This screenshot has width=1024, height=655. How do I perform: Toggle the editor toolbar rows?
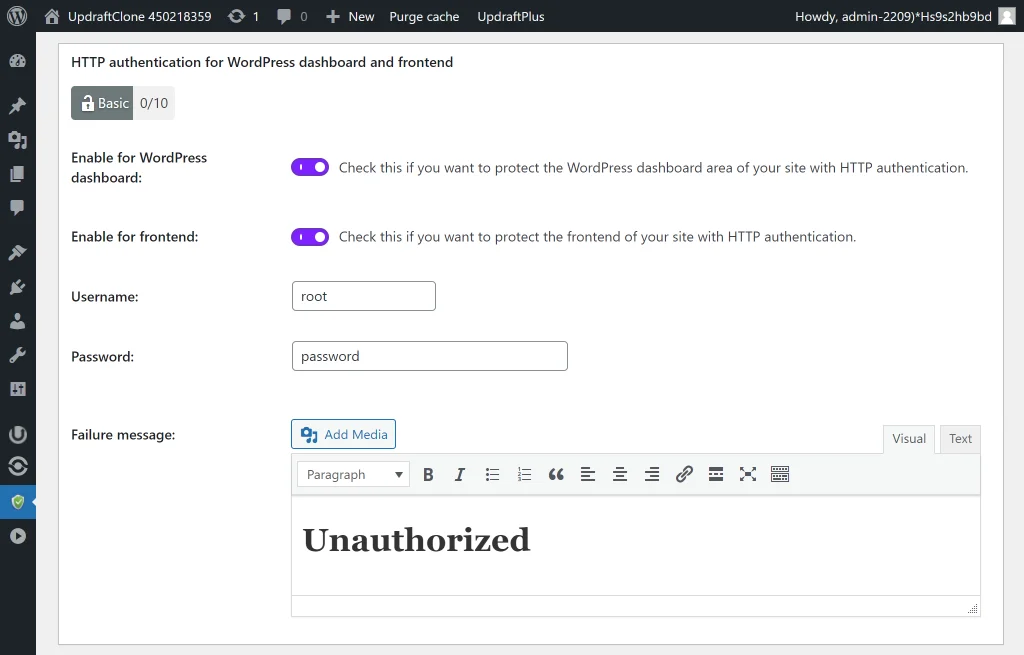780,475
